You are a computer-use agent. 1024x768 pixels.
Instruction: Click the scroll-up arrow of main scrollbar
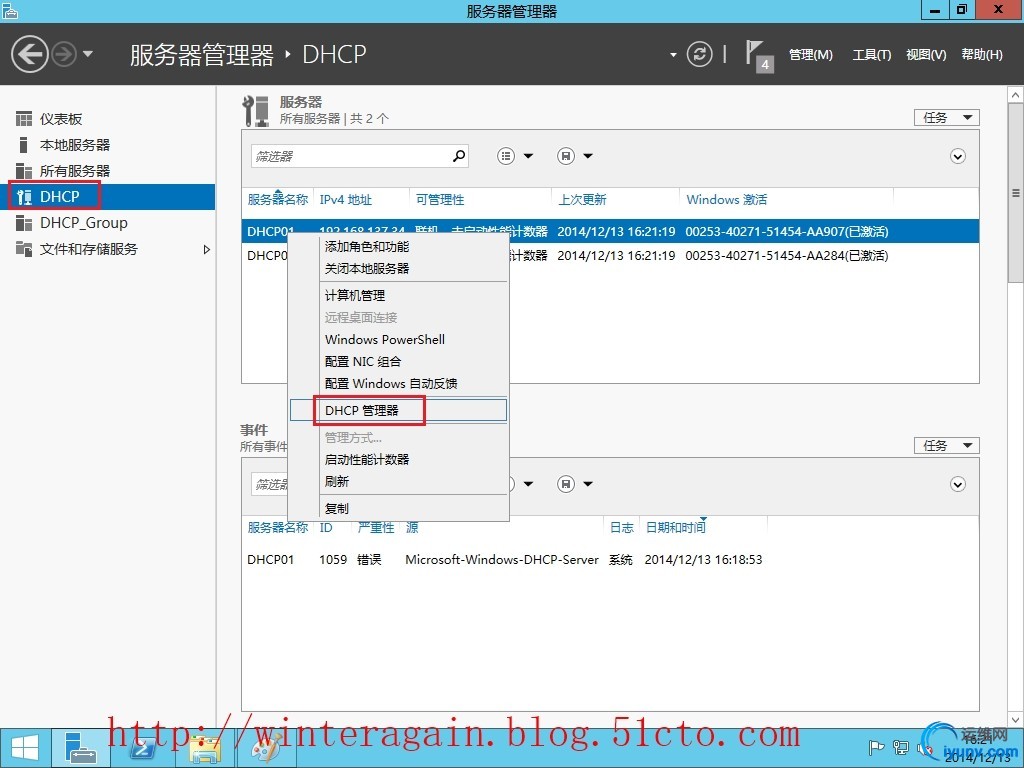coord(1016,95)
